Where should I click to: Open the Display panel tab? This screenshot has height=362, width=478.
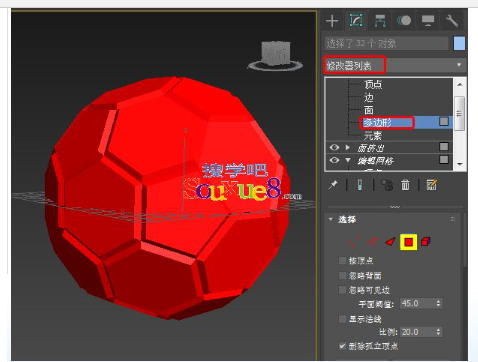coord(428,21)
